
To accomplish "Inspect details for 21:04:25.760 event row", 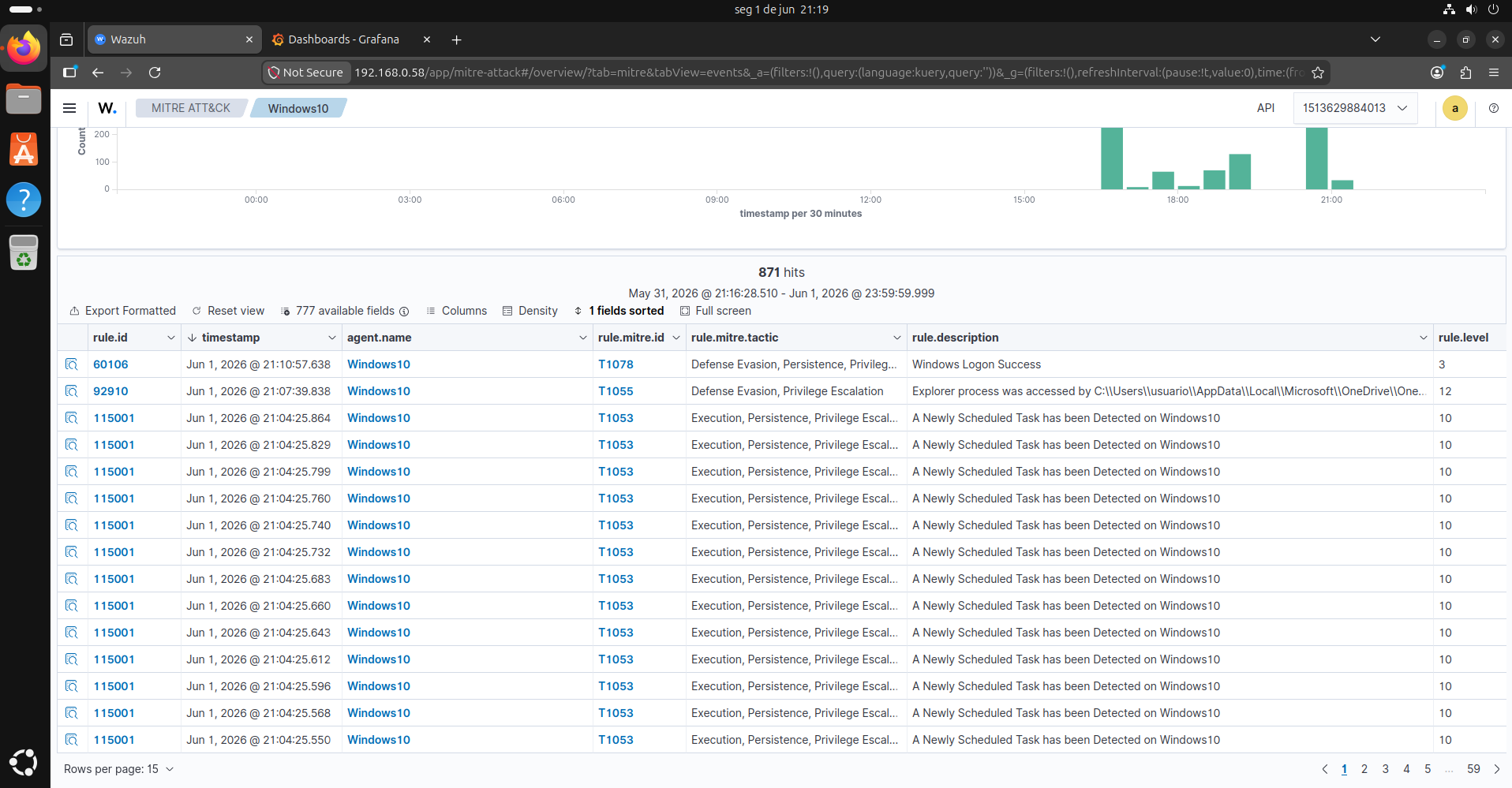I will [x=72, y=499].
